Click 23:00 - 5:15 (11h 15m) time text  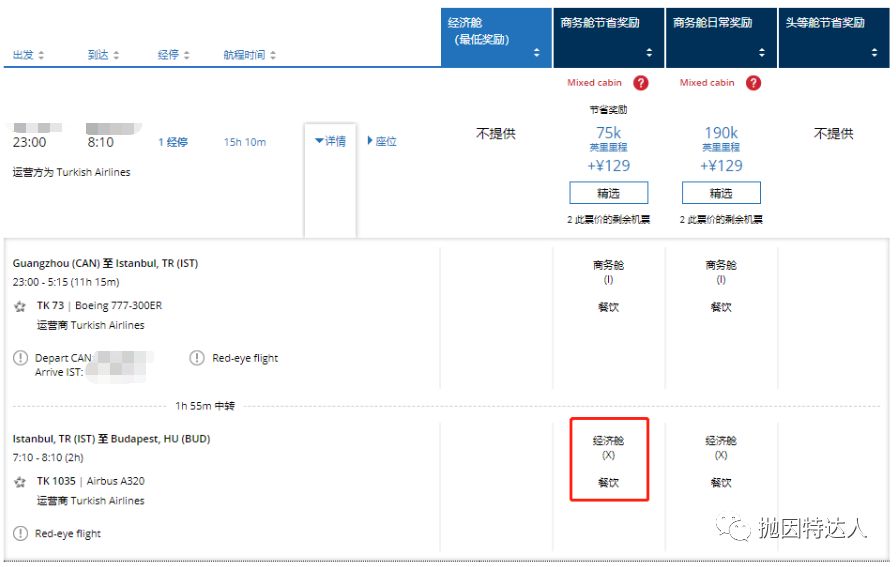point(66,282)
